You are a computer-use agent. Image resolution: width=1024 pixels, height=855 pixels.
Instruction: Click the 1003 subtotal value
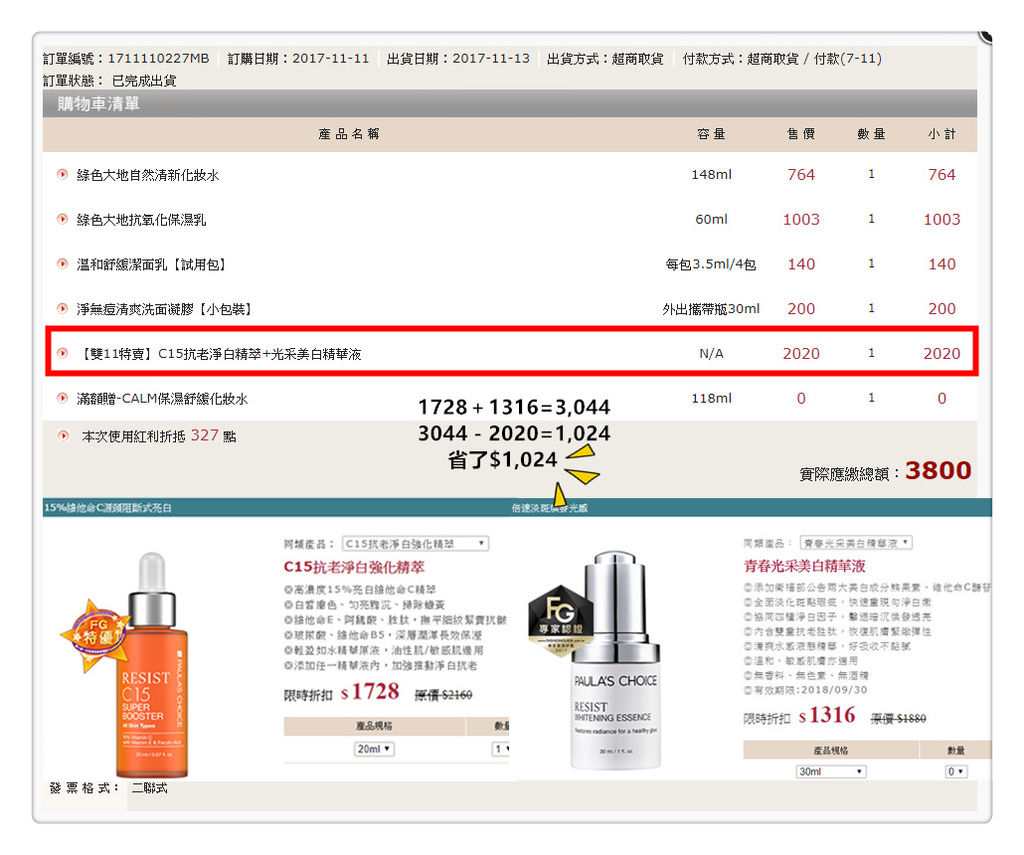pos(942,219)
